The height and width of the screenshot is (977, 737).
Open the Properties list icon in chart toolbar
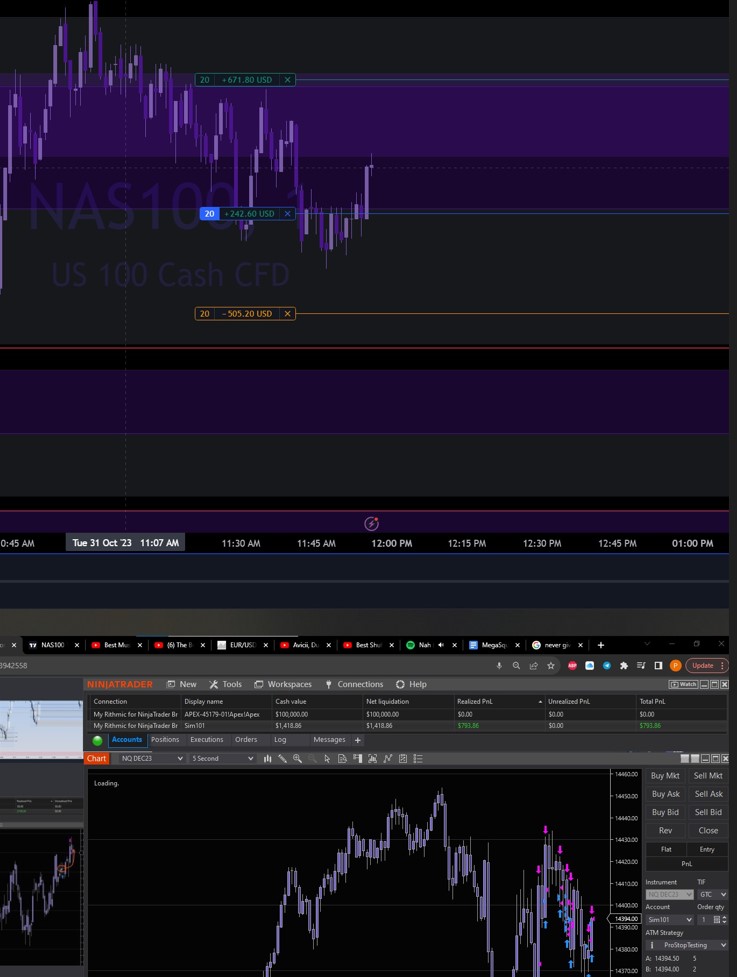(418, 758)
